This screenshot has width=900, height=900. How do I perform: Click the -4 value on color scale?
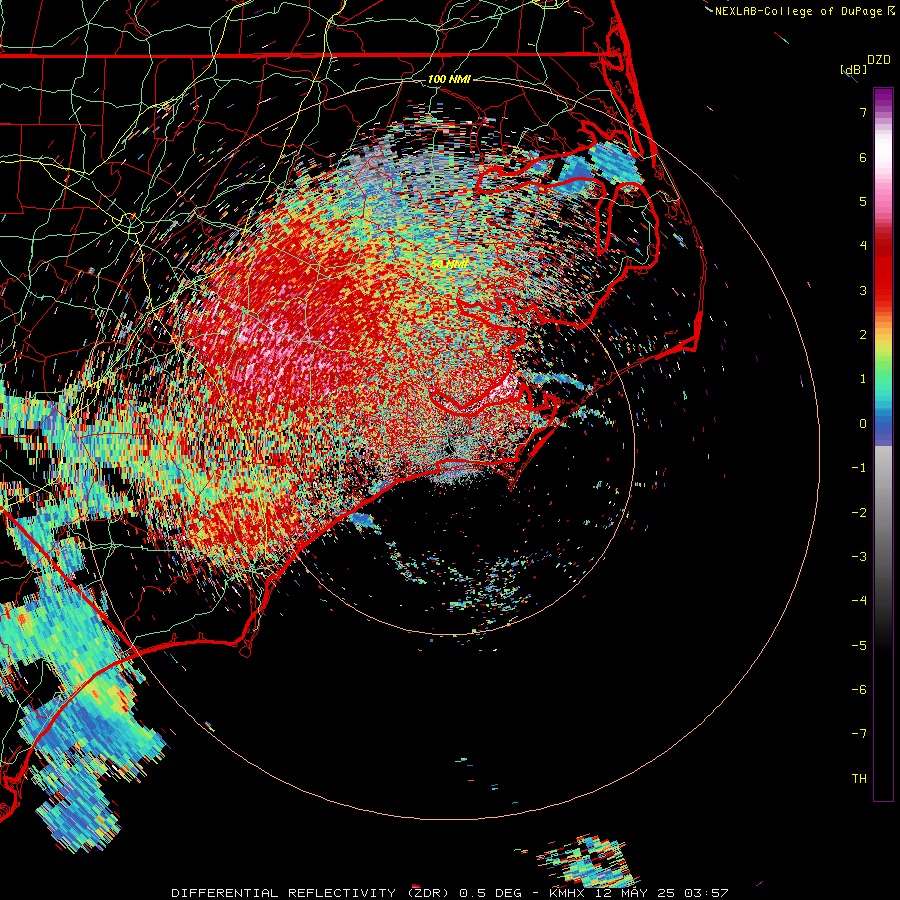click(859, 601)
